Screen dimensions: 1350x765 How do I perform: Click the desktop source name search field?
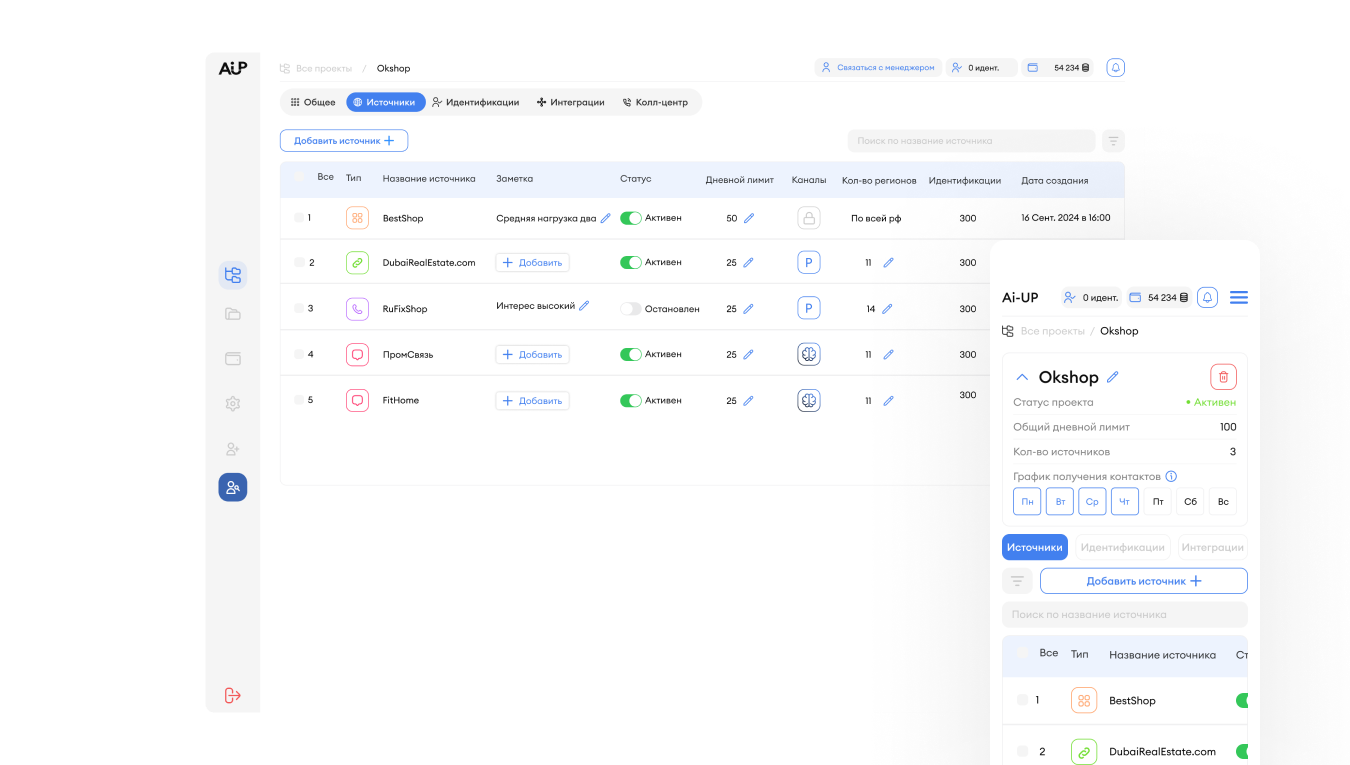click(970, 141)
